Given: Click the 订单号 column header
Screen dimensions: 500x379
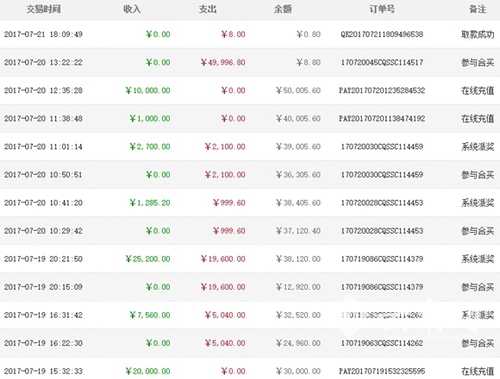Looking at the screenshot, I should (x=382, y=9).
